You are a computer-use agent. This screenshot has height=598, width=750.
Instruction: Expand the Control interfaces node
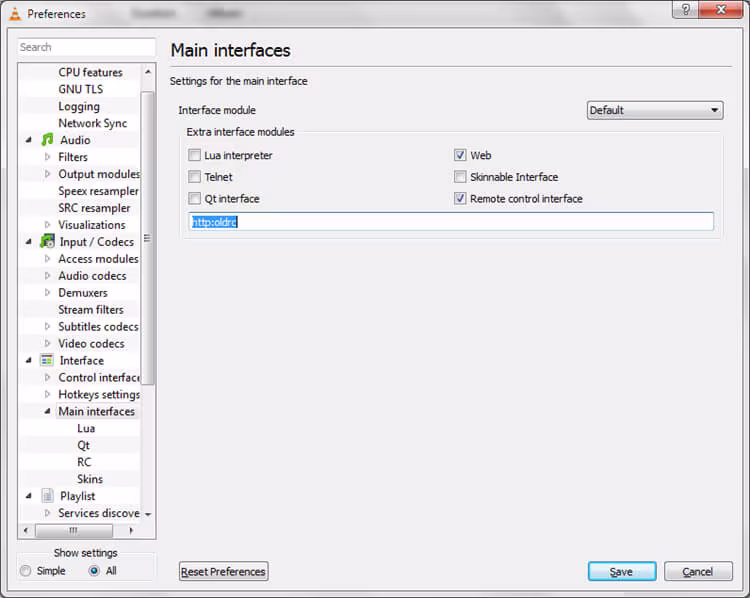pyautogui.click(x=47, y=377)
